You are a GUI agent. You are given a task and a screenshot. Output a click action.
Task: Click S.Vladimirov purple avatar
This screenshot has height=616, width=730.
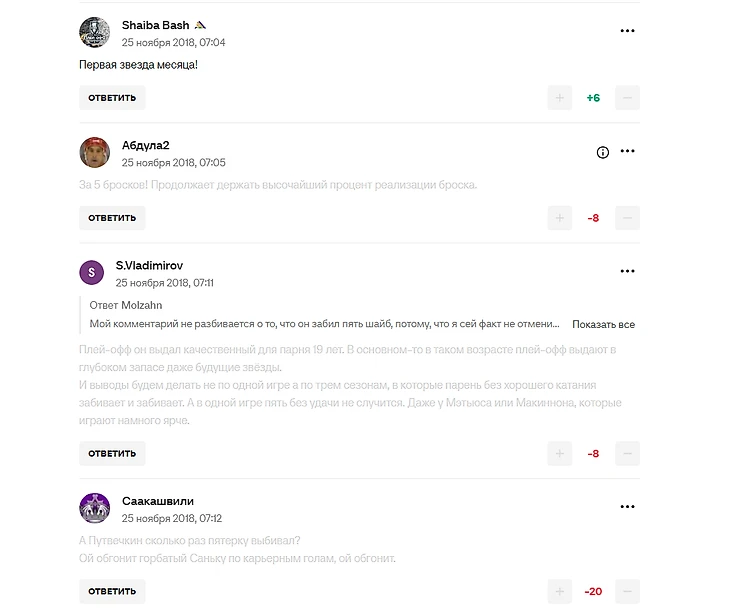coord(91,272)
